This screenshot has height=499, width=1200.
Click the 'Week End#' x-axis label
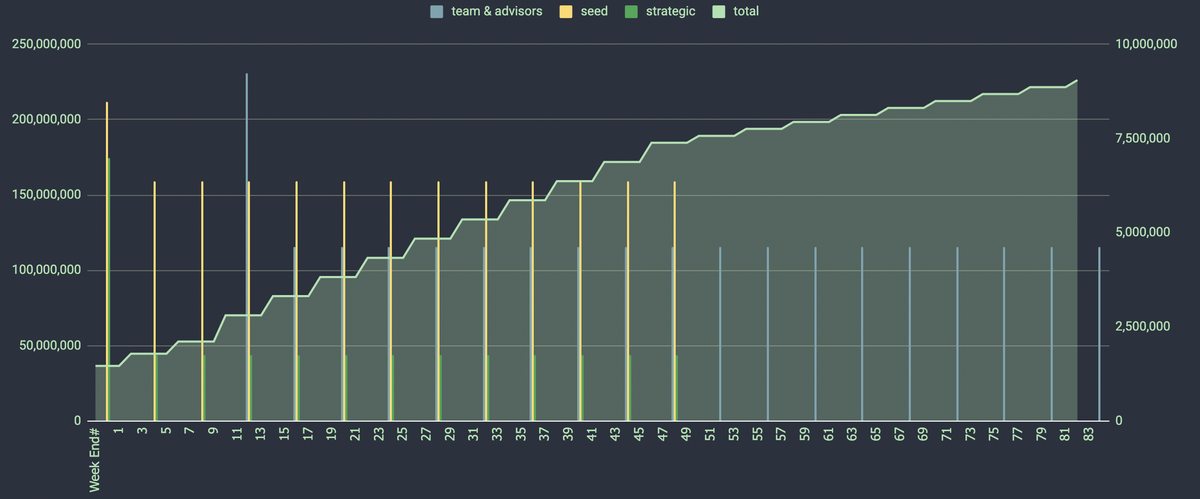[x=95, y=460]
